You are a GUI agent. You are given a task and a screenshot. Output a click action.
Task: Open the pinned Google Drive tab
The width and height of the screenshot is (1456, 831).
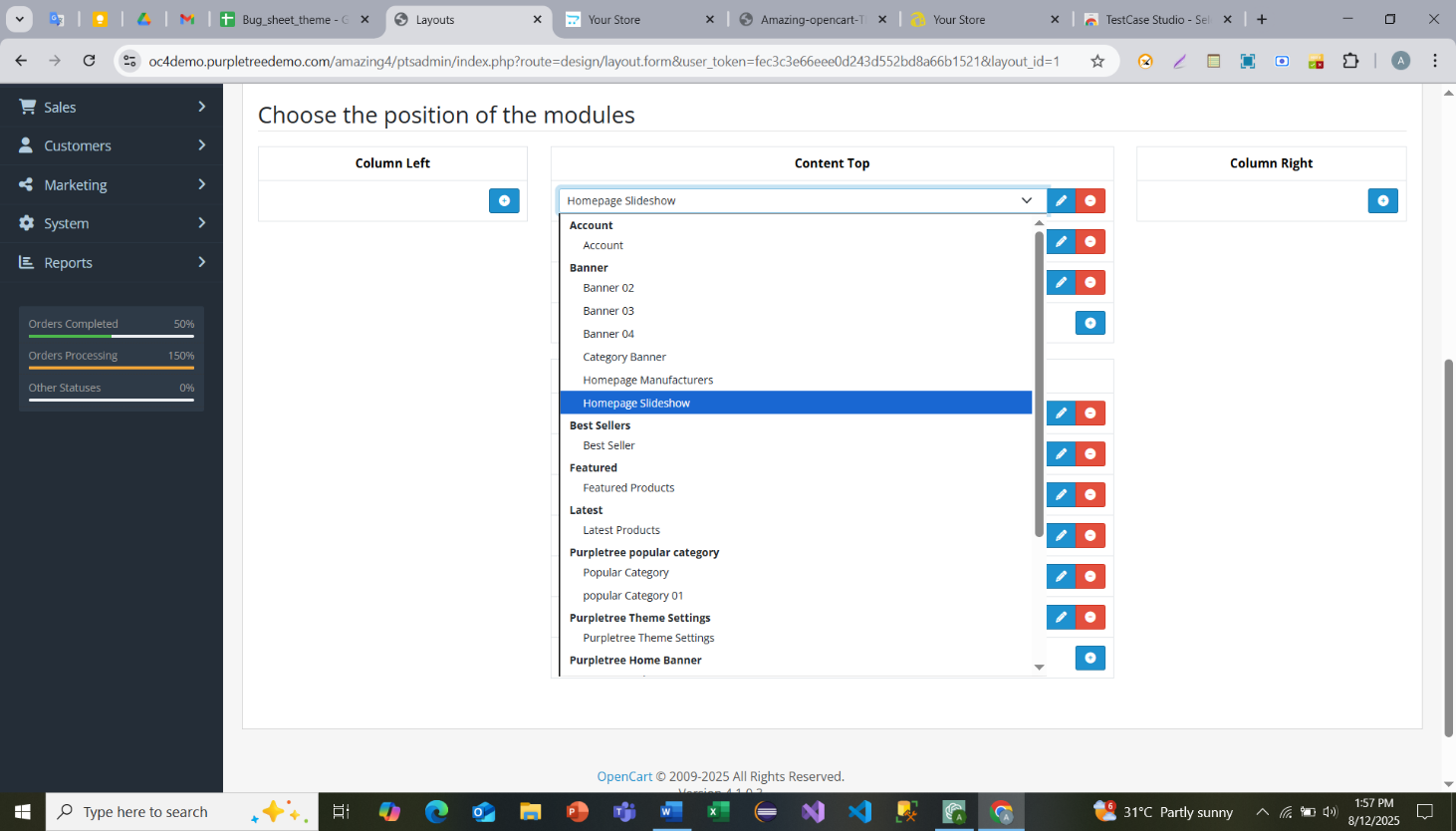[x=143, y=19]
